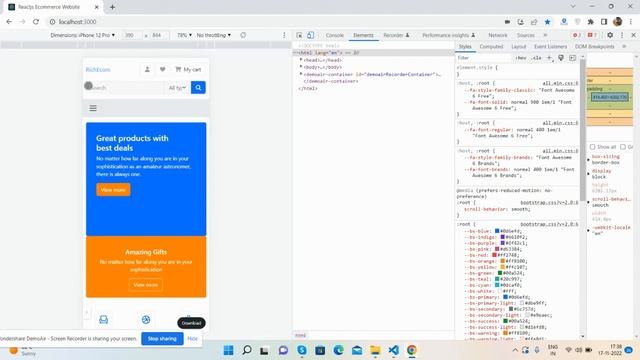
Task: Click the red error count badge in DevTools
Action: click(x=577, y=35)
